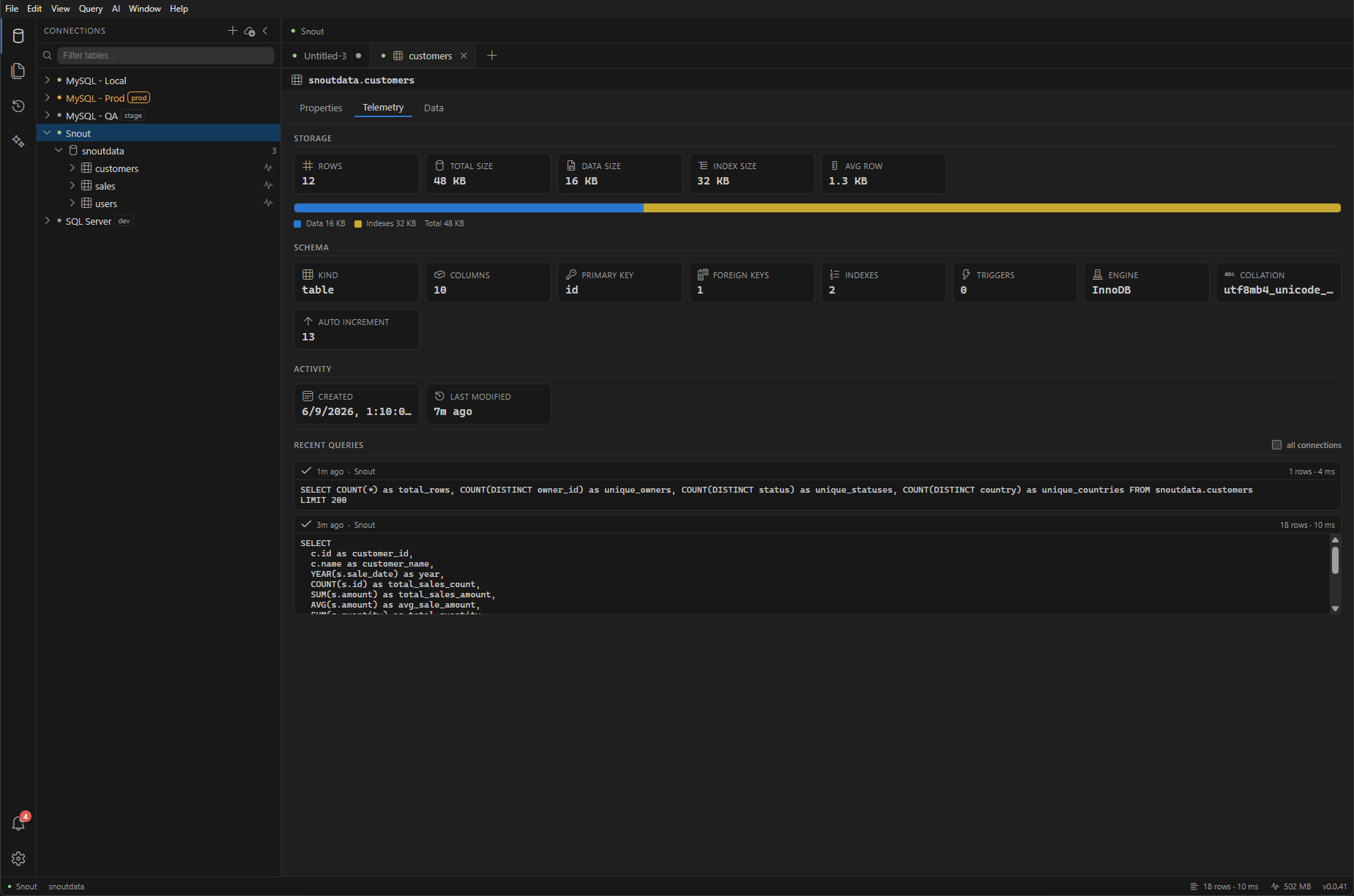Viewport: 1354px width, 896px height.
Task: Collapse the connections panel with chevron
Action: (265, 31)
